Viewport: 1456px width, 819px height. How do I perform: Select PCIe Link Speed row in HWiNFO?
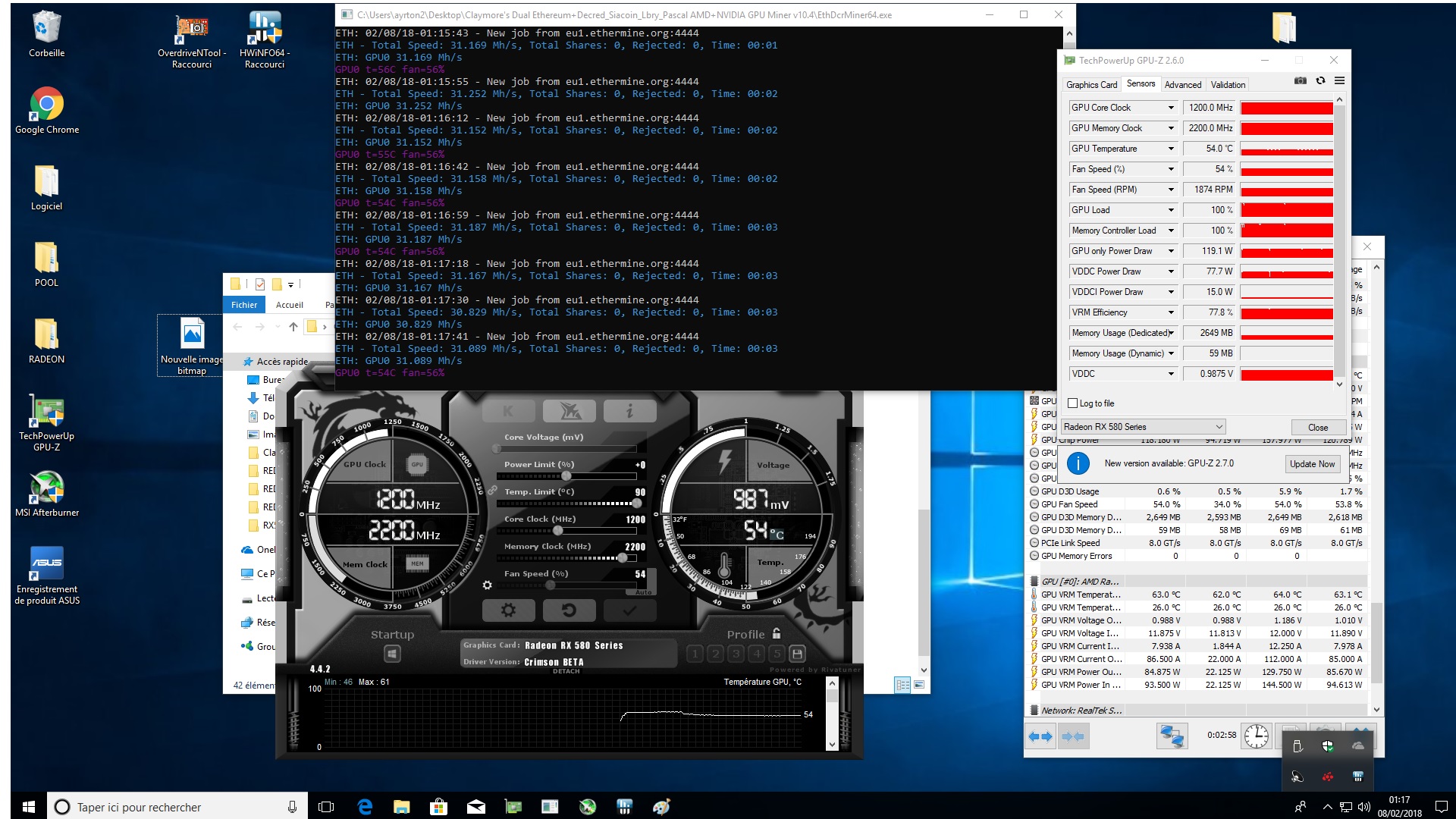tap(1197, 543)
